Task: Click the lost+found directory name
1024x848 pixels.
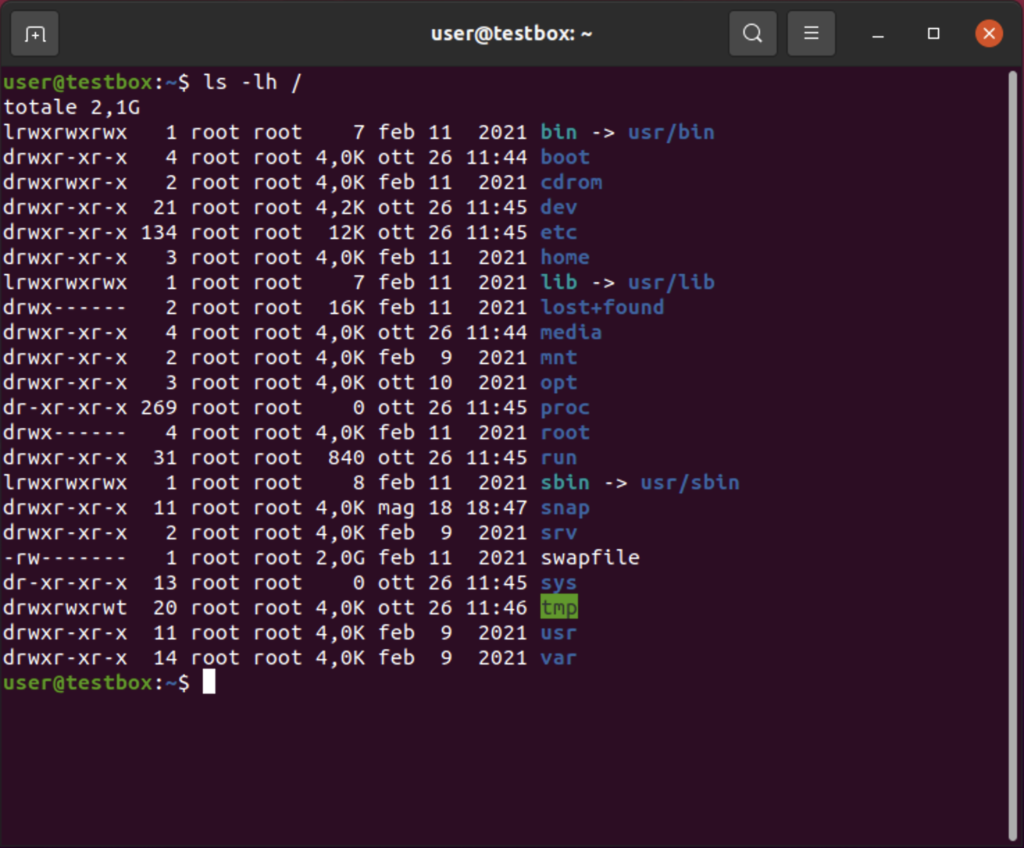Action: (x=602, y=308)
